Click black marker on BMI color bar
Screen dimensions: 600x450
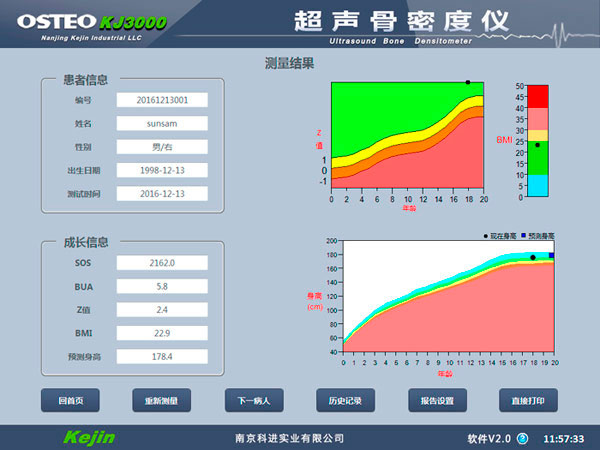click(538, 145)
